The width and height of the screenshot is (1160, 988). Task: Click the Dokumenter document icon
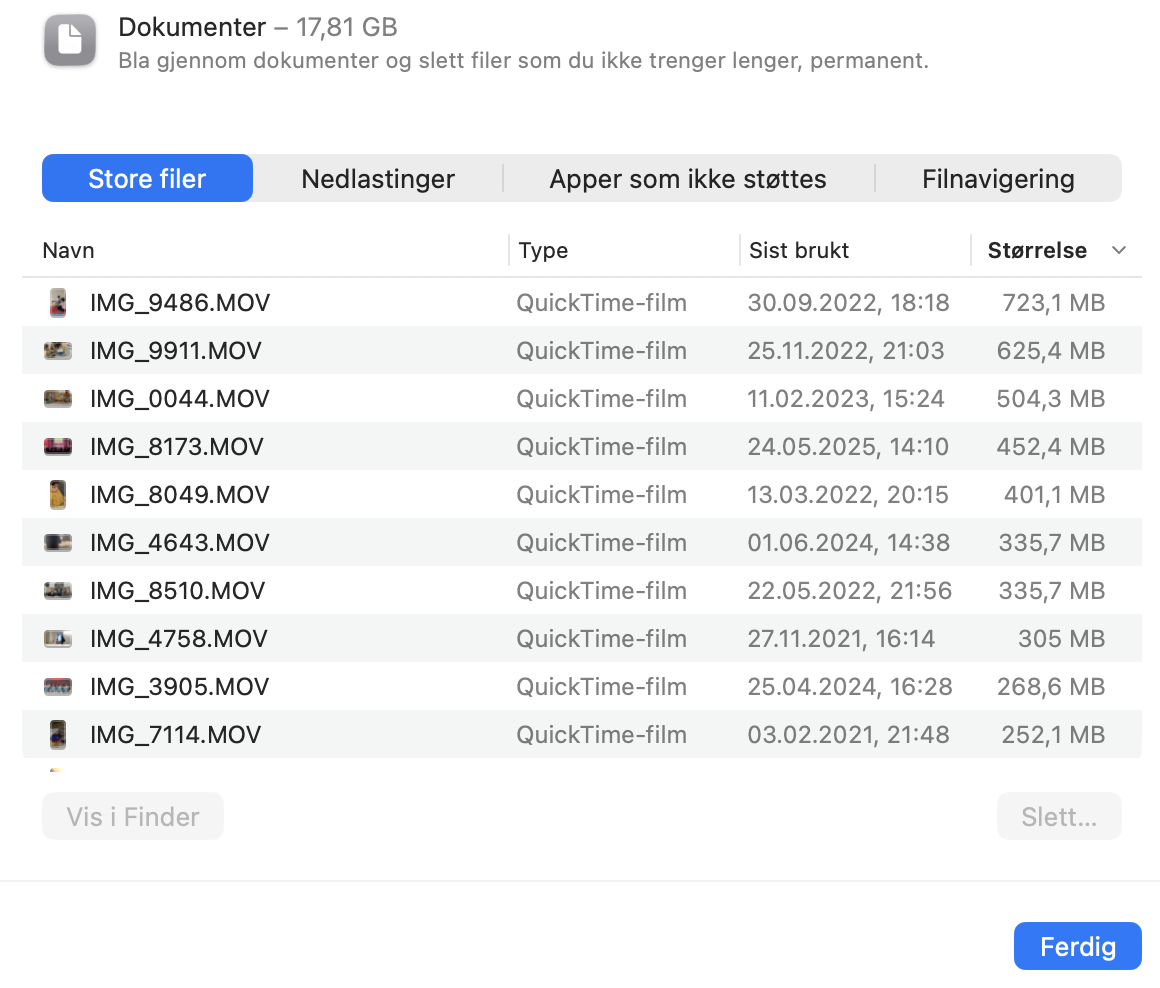[70, 40]
